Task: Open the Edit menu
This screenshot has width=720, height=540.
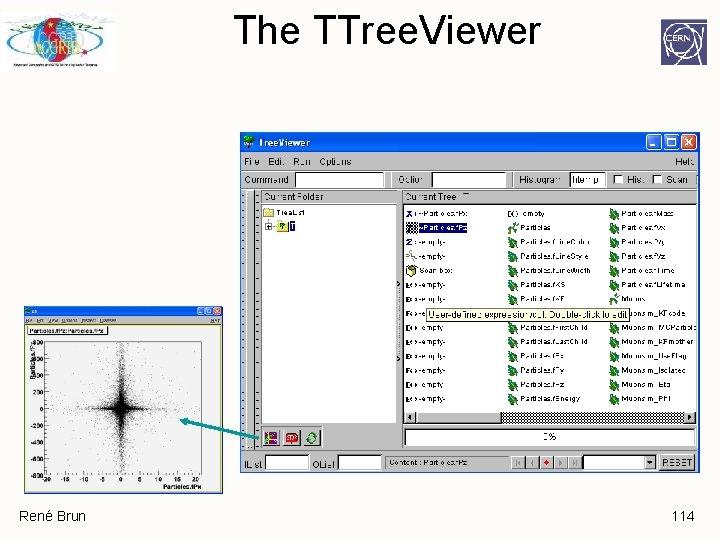Action: click(x=276, y=162)
